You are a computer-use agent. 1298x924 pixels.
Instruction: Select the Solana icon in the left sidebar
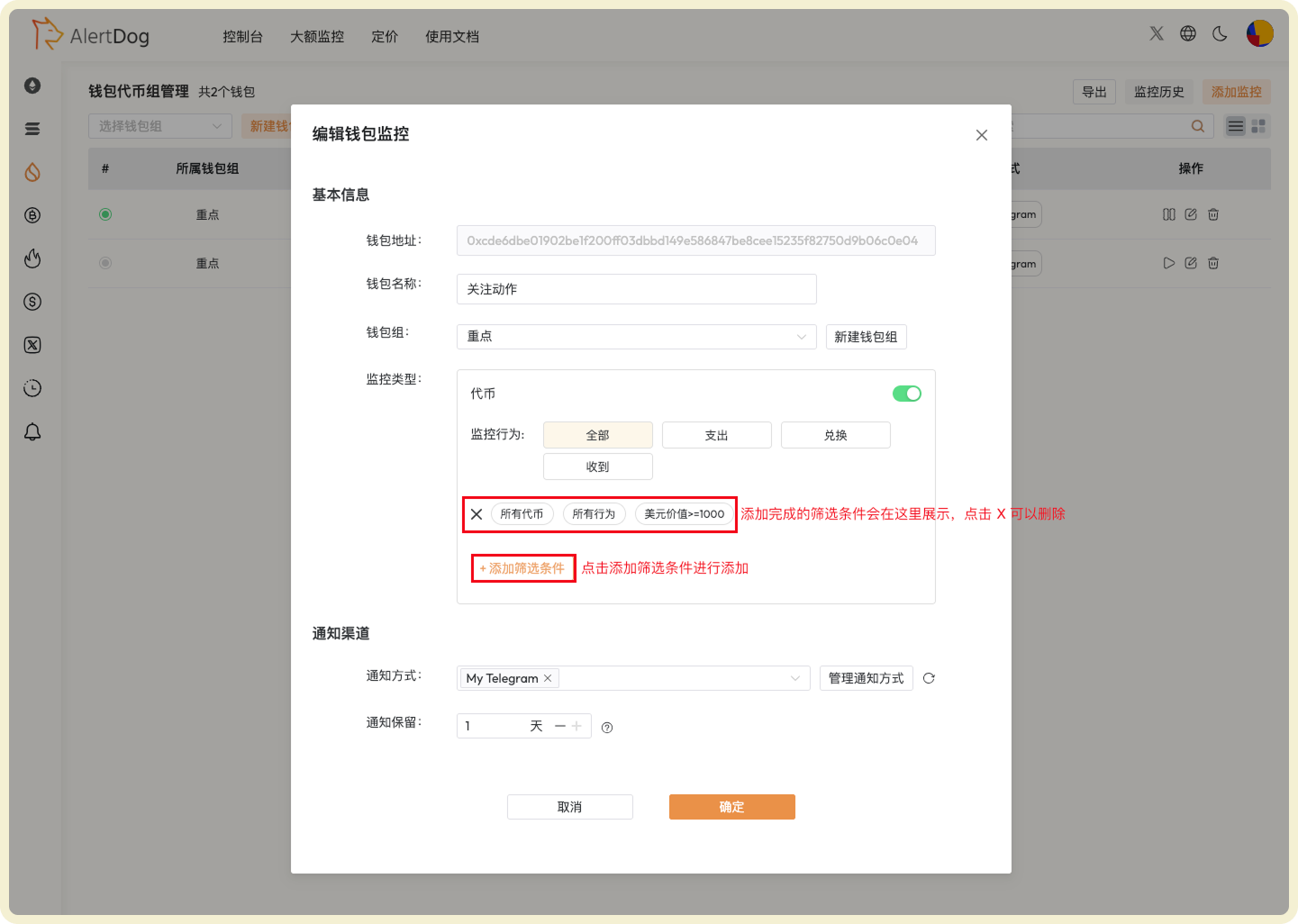32,129
